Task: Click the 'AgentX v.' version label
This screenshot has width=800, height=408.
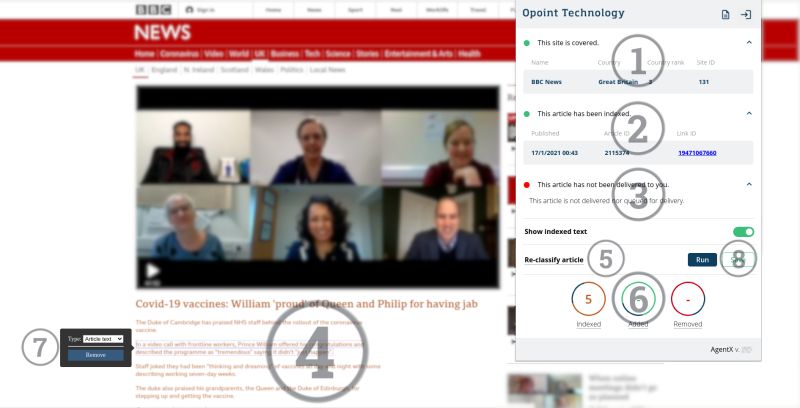Action: 725,349
